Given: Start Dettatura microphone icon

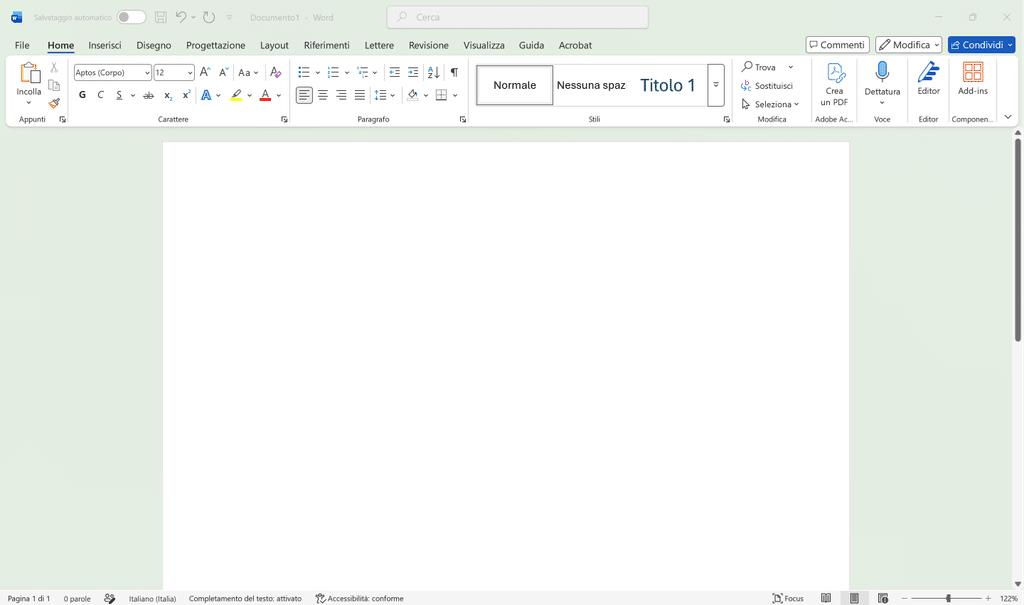Looking at the screenshot, I should pyautogui.click(x=882, y=71).
